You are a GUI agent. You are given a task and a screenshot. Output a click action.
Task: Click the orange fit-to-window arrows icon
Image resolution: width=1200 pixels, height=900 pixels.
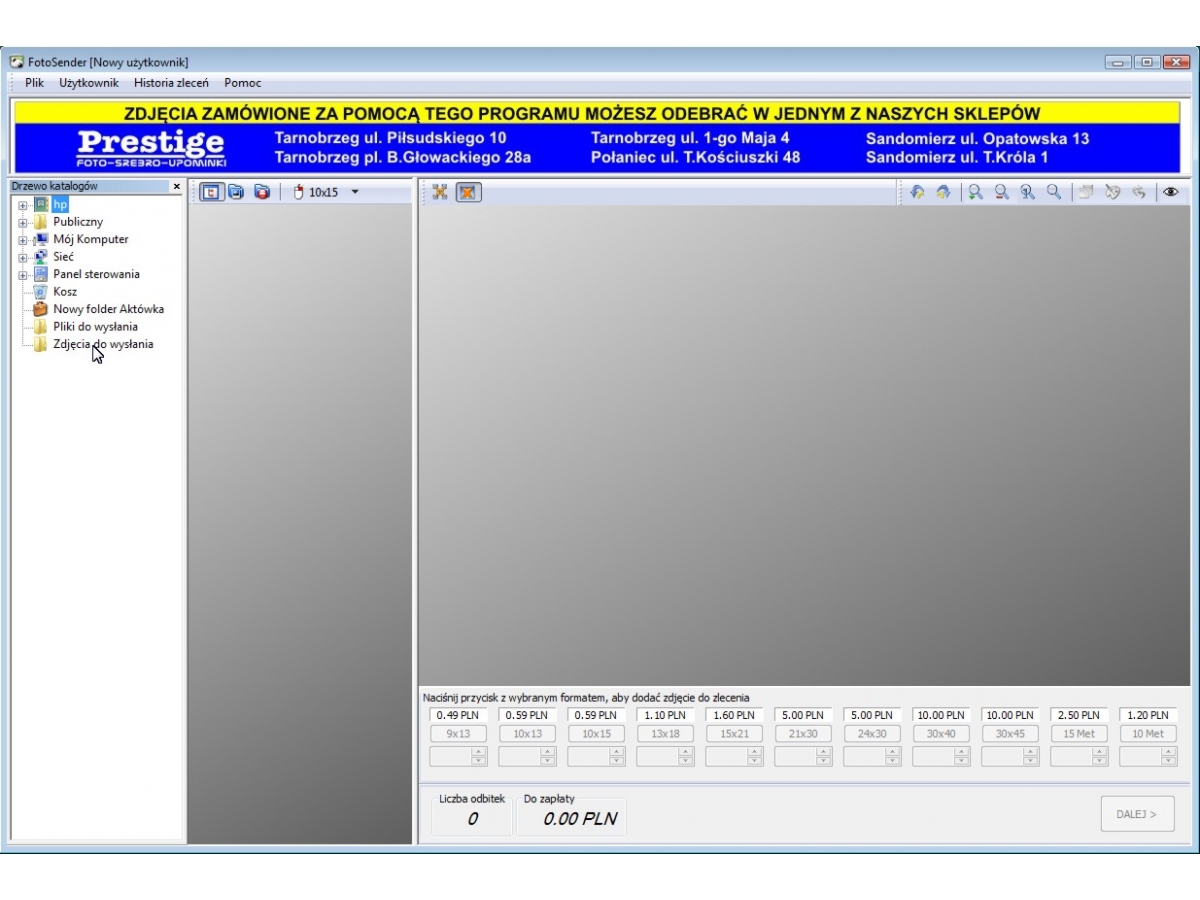pyautogui.click(x=440, y=192)
